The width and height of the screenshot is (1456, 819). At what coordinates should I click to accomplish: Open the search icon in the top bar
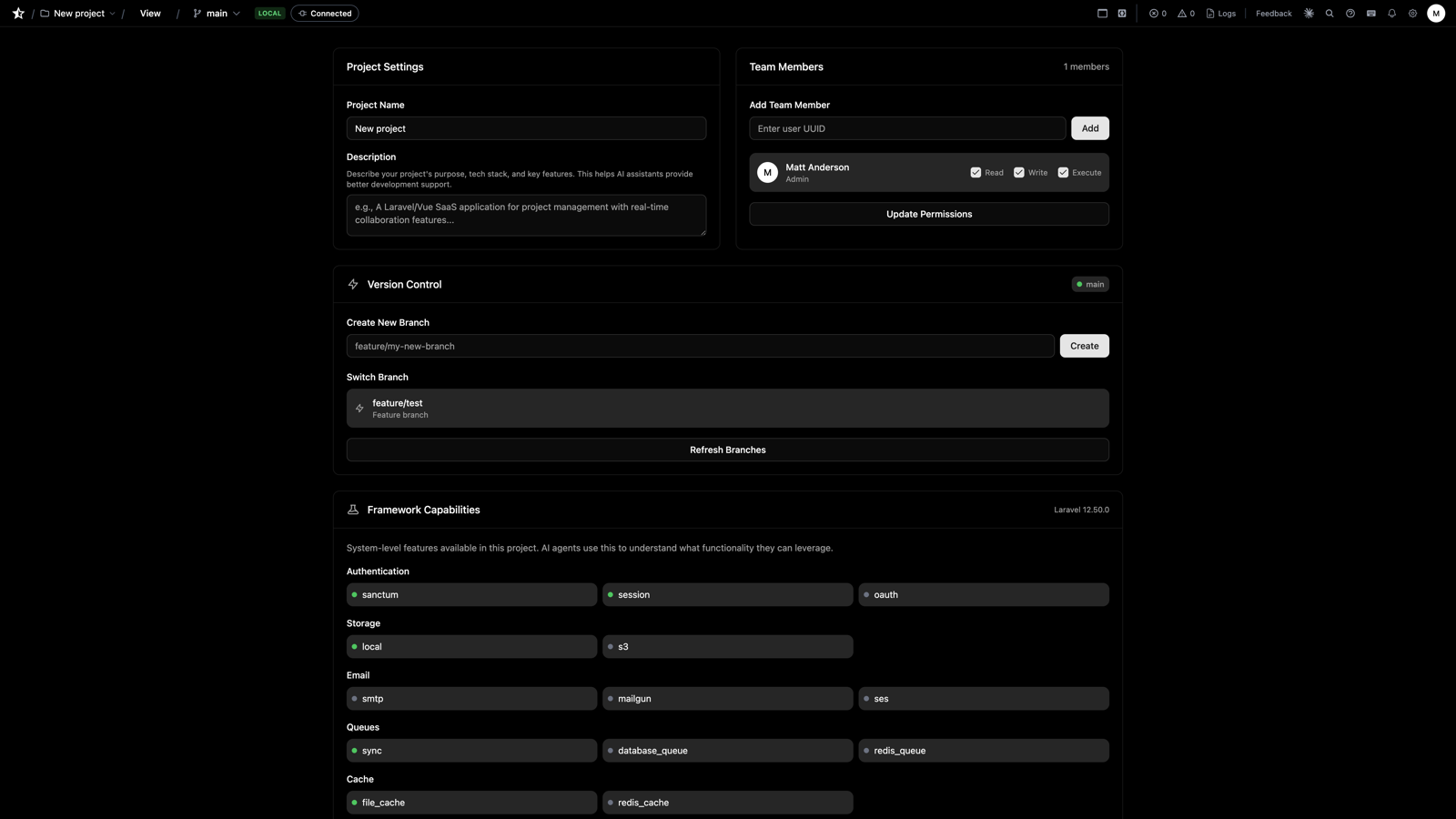coord(1330,13)
